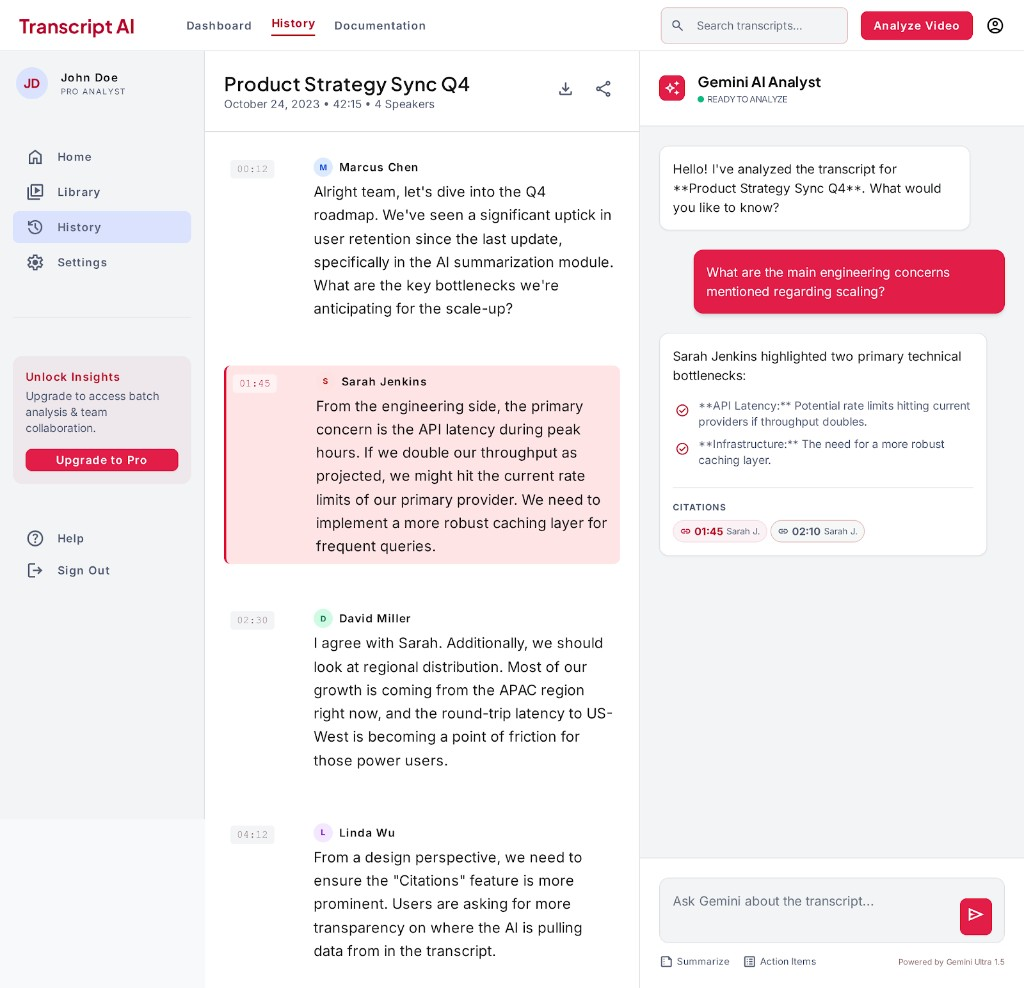
Task: Download the transcript using the download icon
Action: 566,89
